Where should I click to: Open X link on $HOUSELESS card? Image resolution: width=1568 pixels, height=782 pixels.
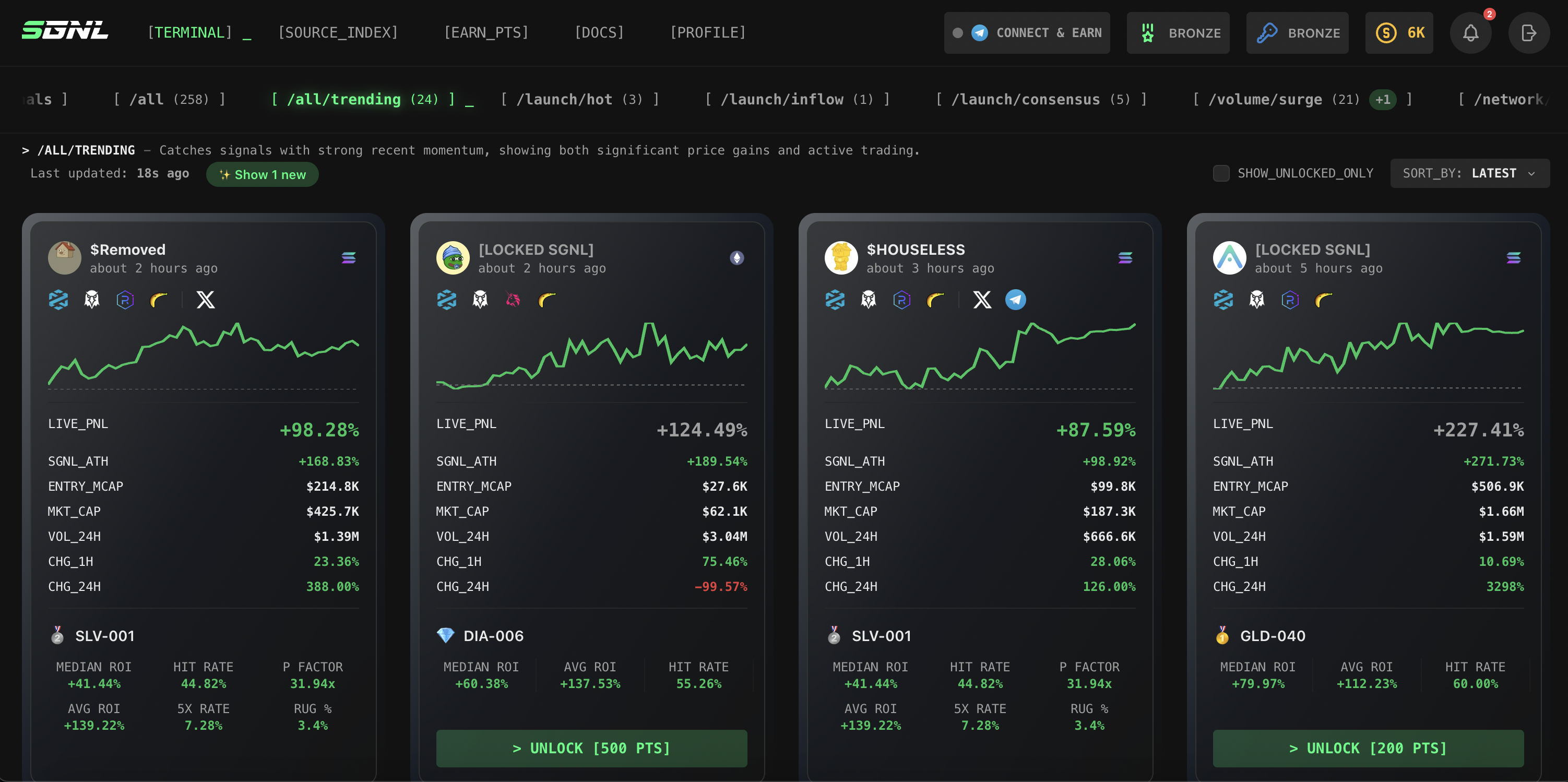[x=981, y=300]
